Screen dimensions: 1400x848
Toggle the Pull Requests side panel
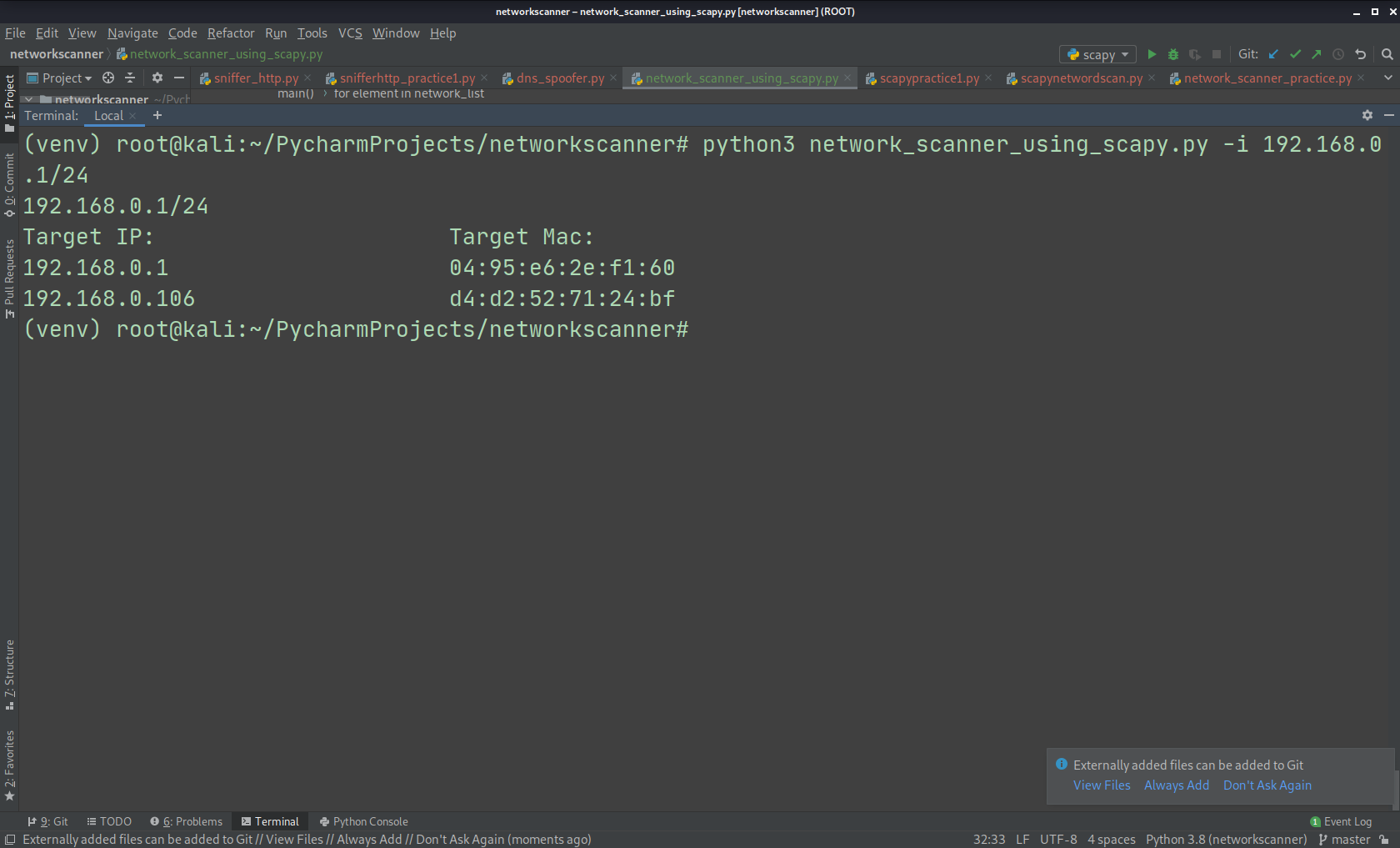[x=10, y=278]
